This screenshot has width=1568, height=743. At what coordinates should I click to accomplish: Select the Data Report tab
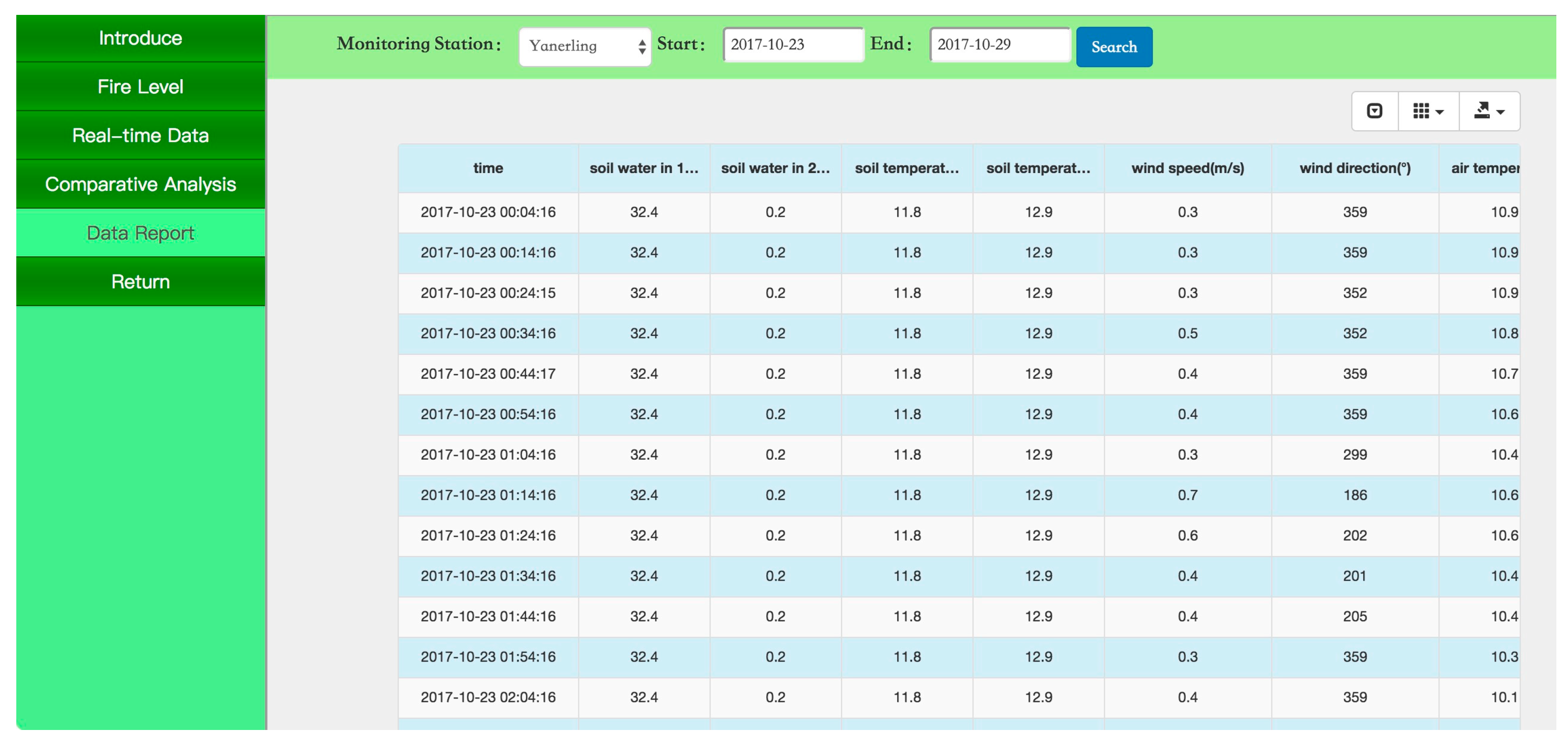(x=140, y=233)
